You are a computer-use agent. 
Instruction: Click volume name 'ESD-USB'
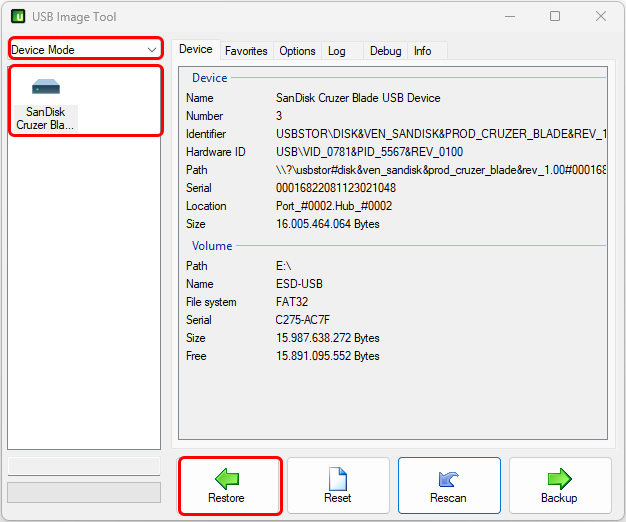(299, 284)
